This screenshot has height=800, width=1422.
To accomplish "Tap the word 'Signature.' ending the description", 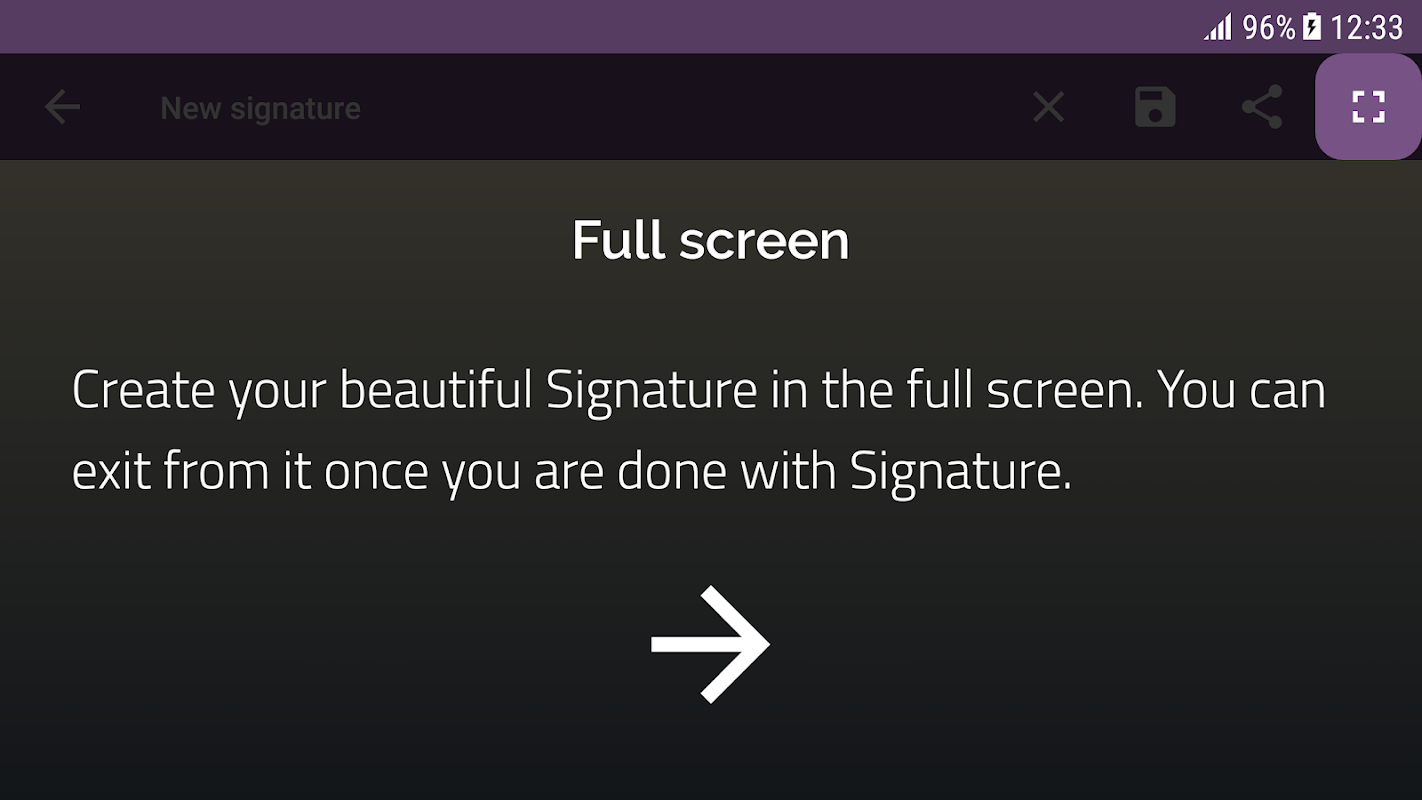I will click(960, 471).
